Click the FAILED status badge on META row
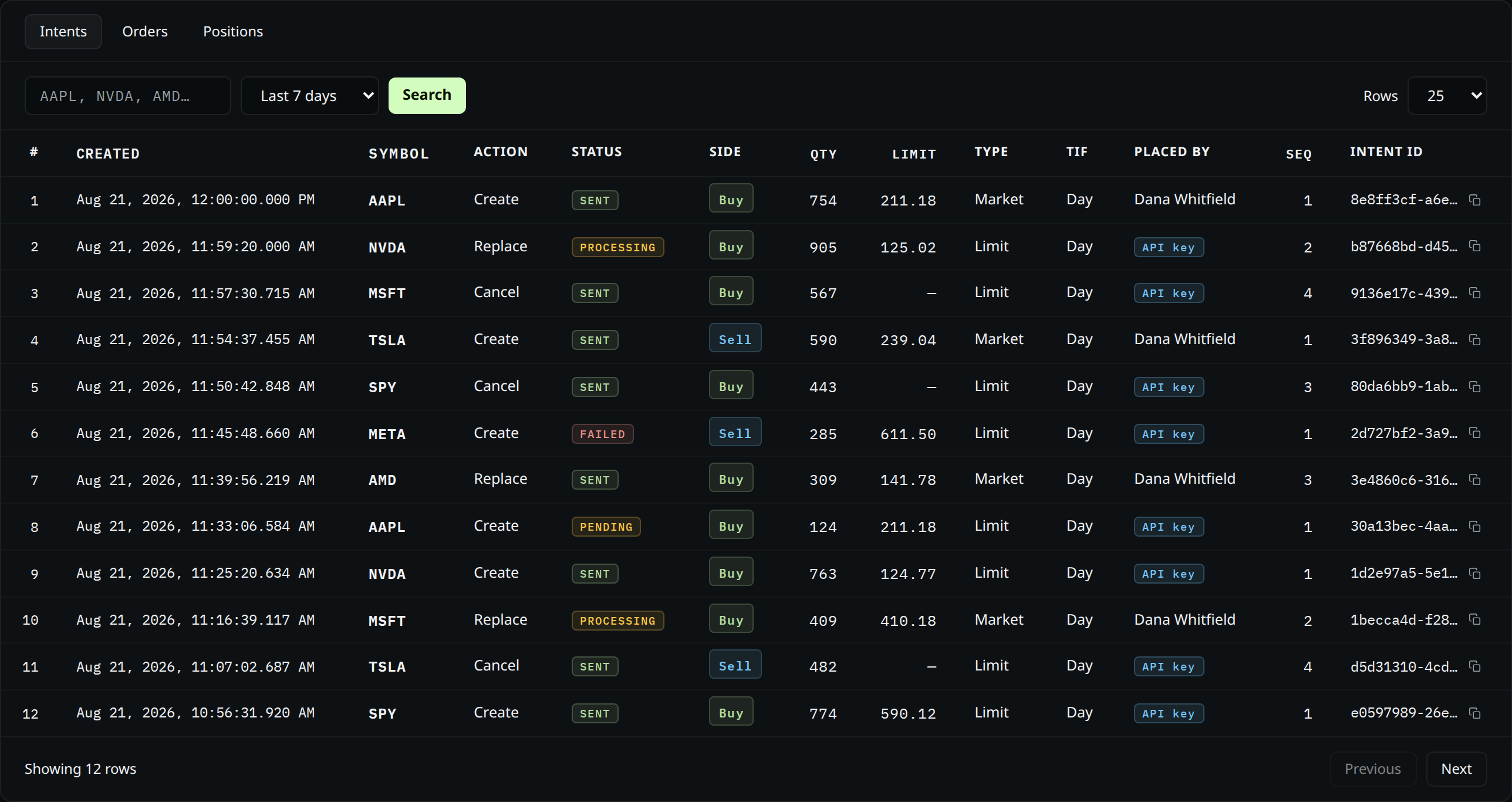 tap(602, 434)
